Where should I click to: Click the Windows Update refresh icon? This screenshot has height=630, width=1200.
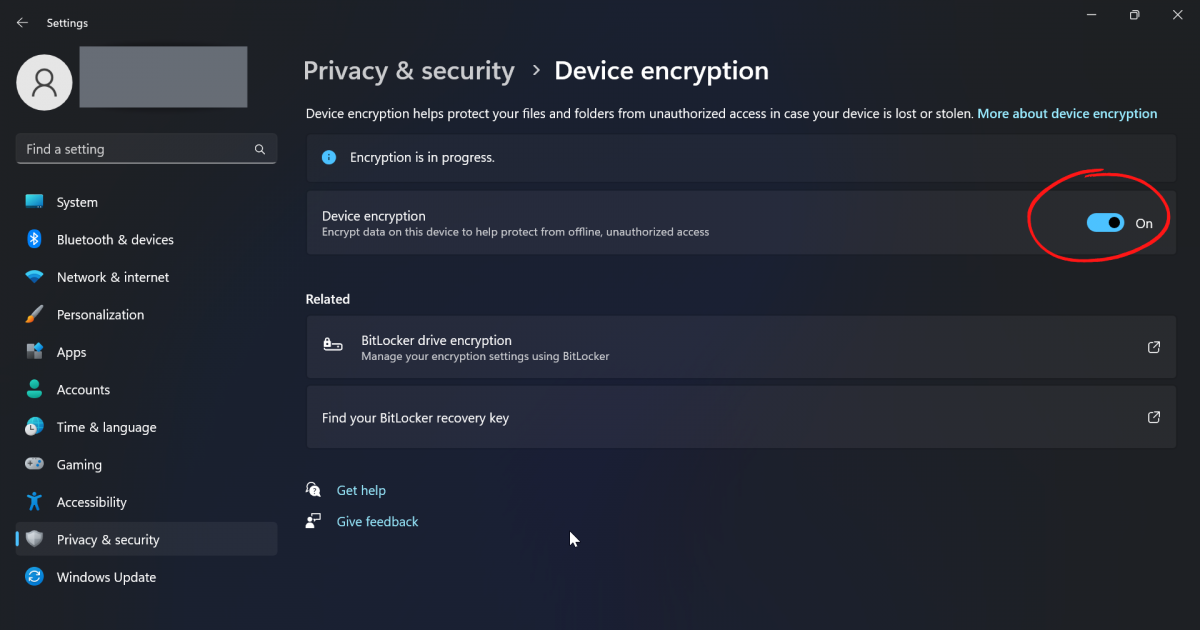(35, 577)
